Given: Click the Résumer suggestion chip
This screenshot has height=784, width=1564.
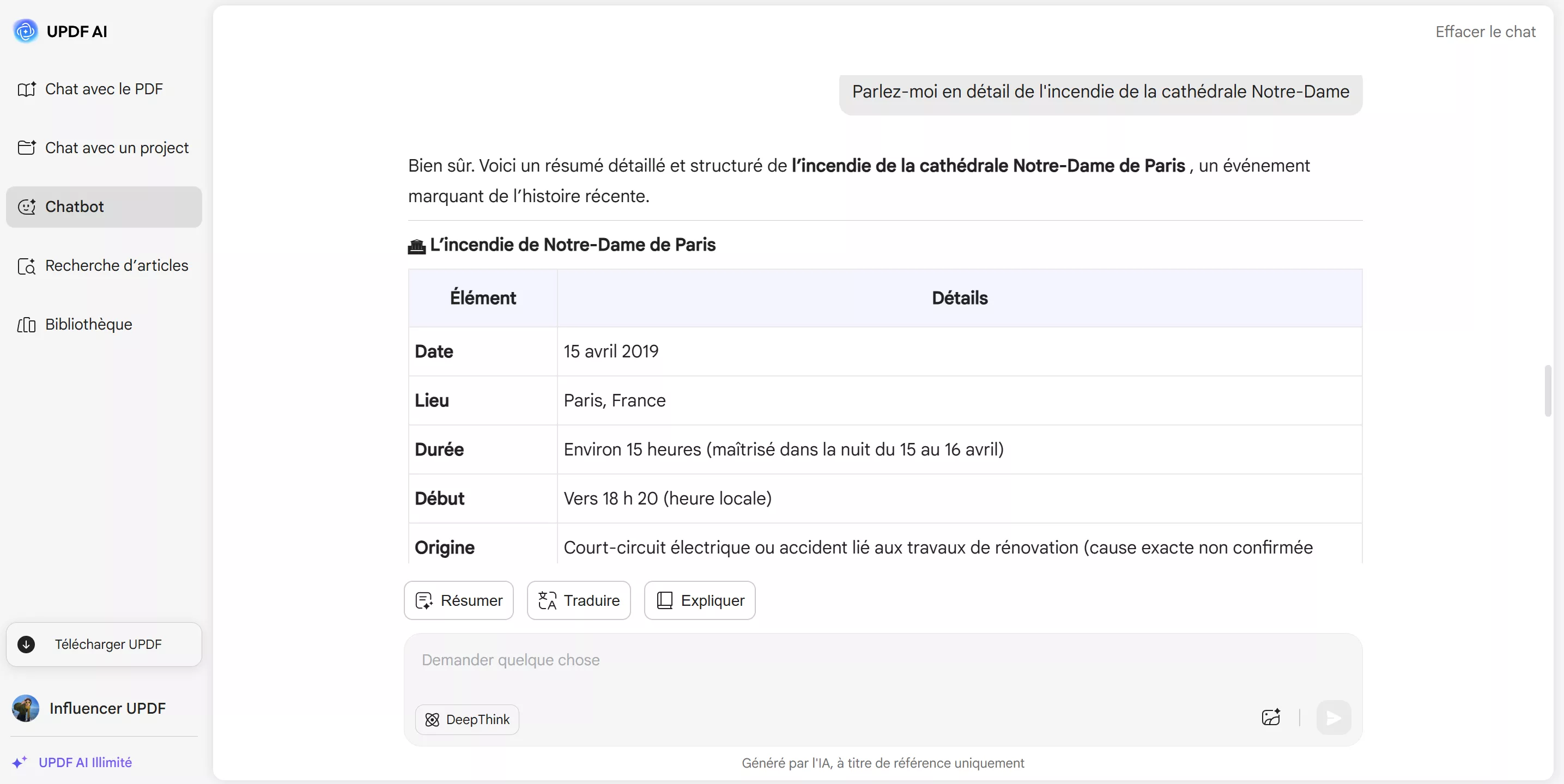Looking at the screenshot, I should (x=458, y=600).
